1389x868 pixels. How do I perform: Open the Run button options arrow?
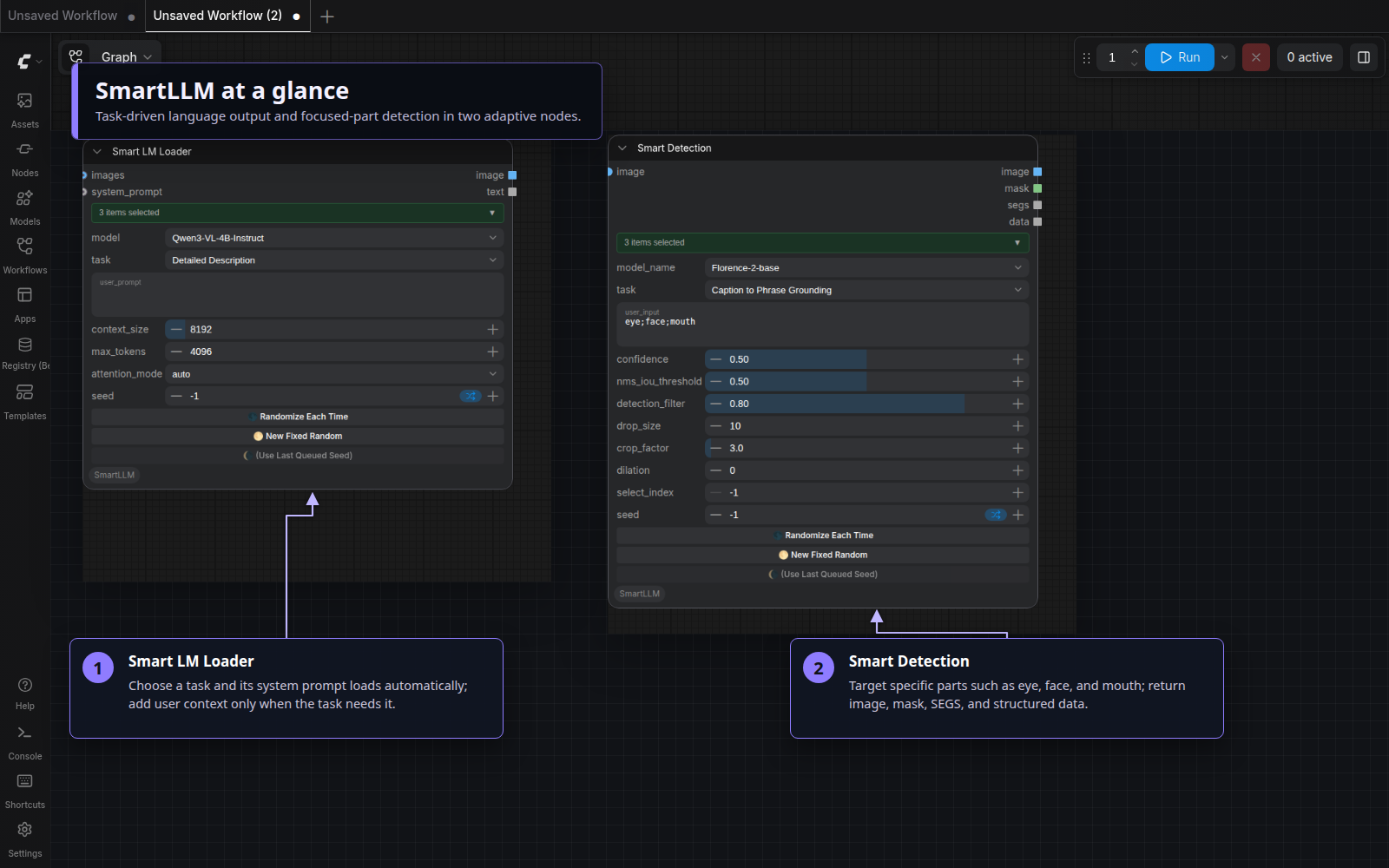pyautogui.click(x=1224, y=57)
